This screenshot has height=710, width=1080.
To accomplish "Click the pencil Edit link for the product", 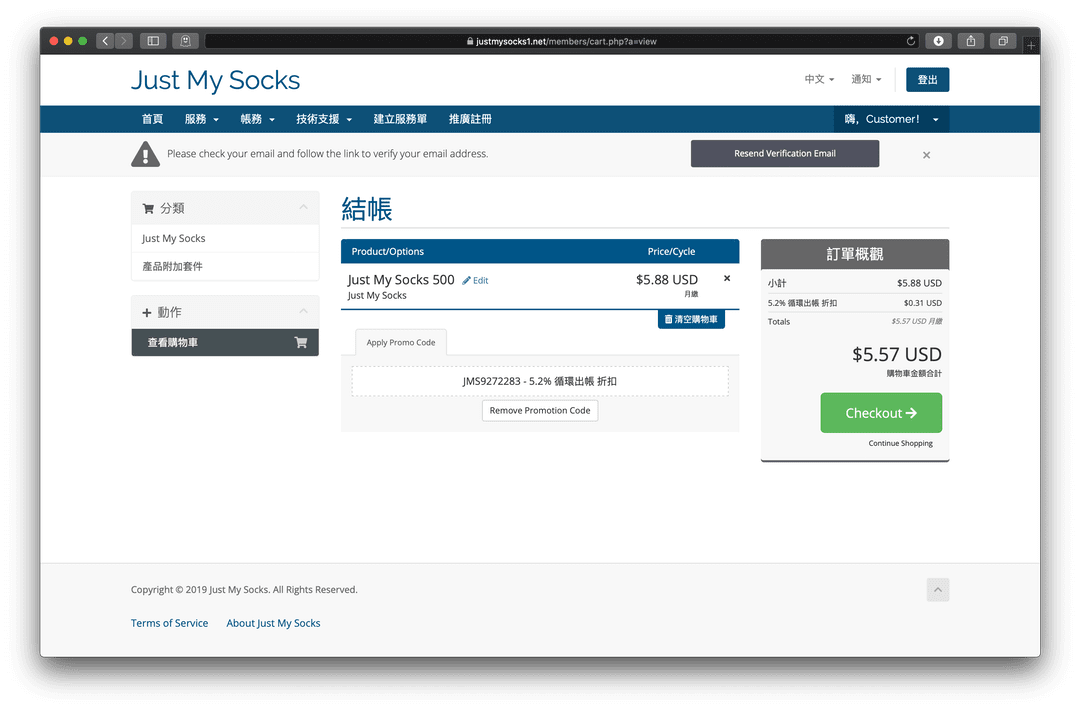I will click(x=475, y=280).
